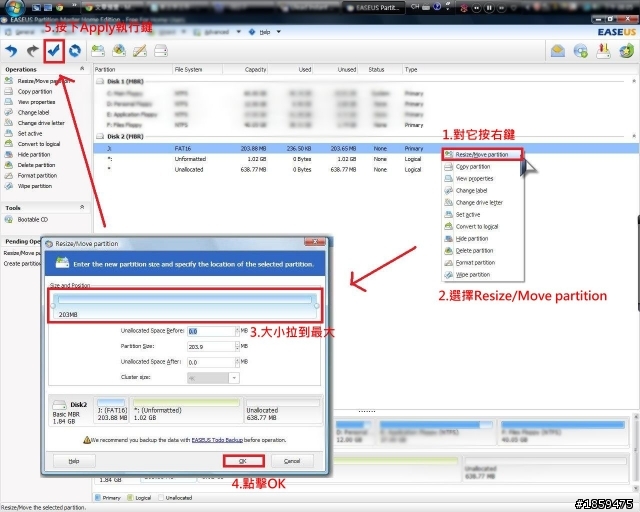640x512 pixels.
Task: Focus the Unallocated Space After field
Action: point(211,362)
